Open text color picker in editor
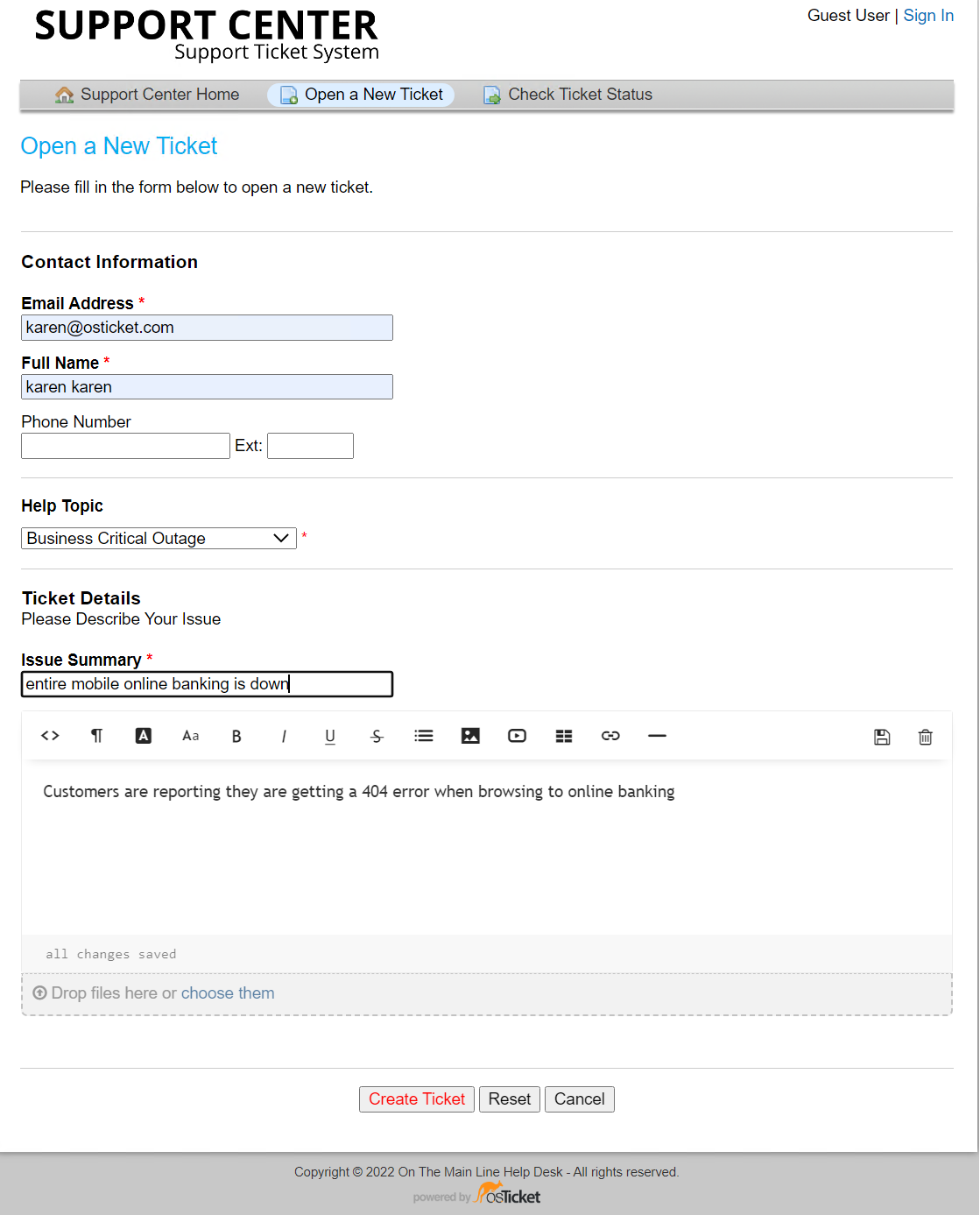Viewport: 980px width, 1215px height. pos(144,736)
